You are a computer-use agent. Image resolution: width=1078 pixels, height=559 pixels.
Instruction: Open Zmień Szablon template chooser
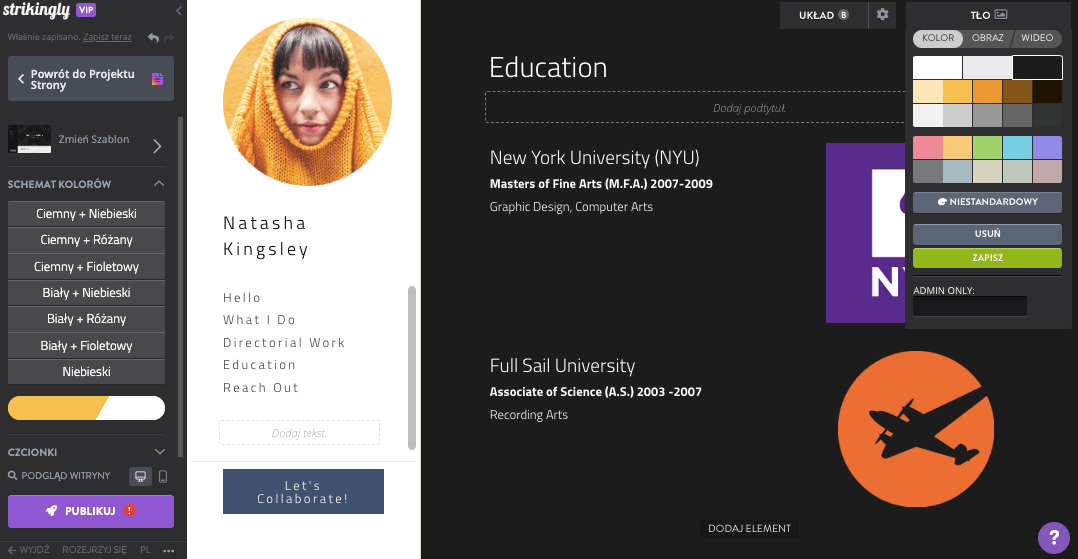click(87, 140)
